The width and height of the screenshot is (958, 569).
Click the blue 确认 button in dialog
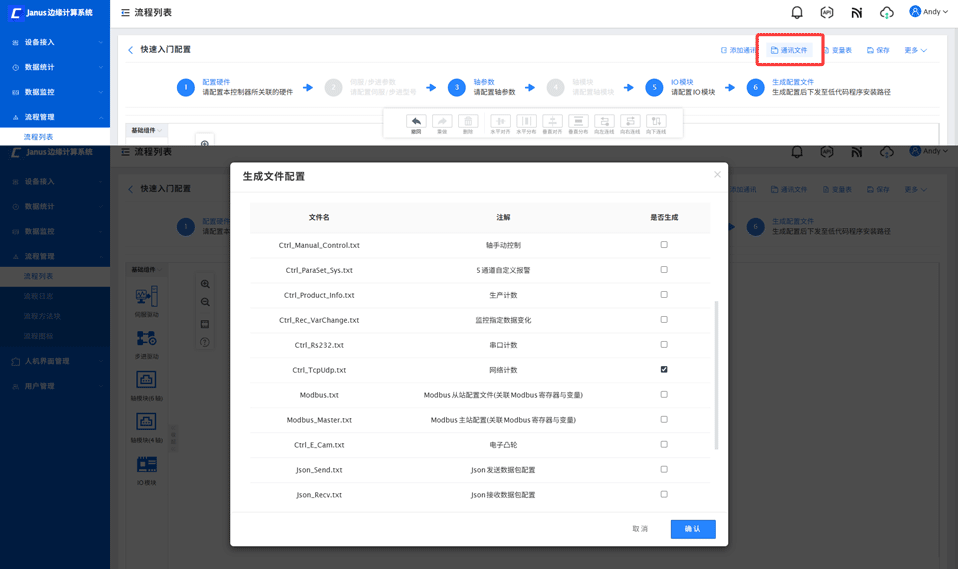click(x=692, y=529)
